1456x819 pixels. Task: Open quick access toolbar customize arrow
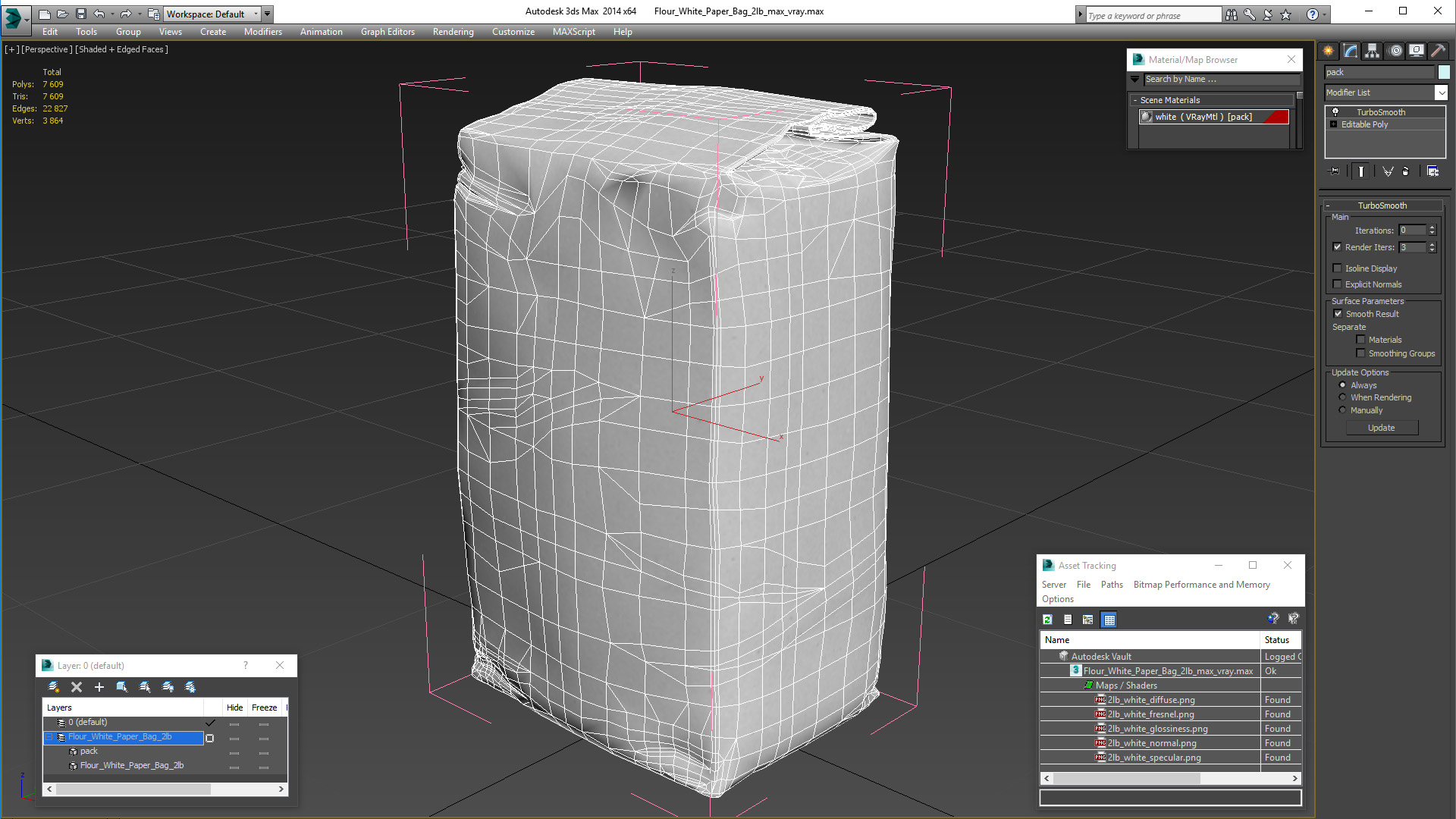click(x=268, y=14)
